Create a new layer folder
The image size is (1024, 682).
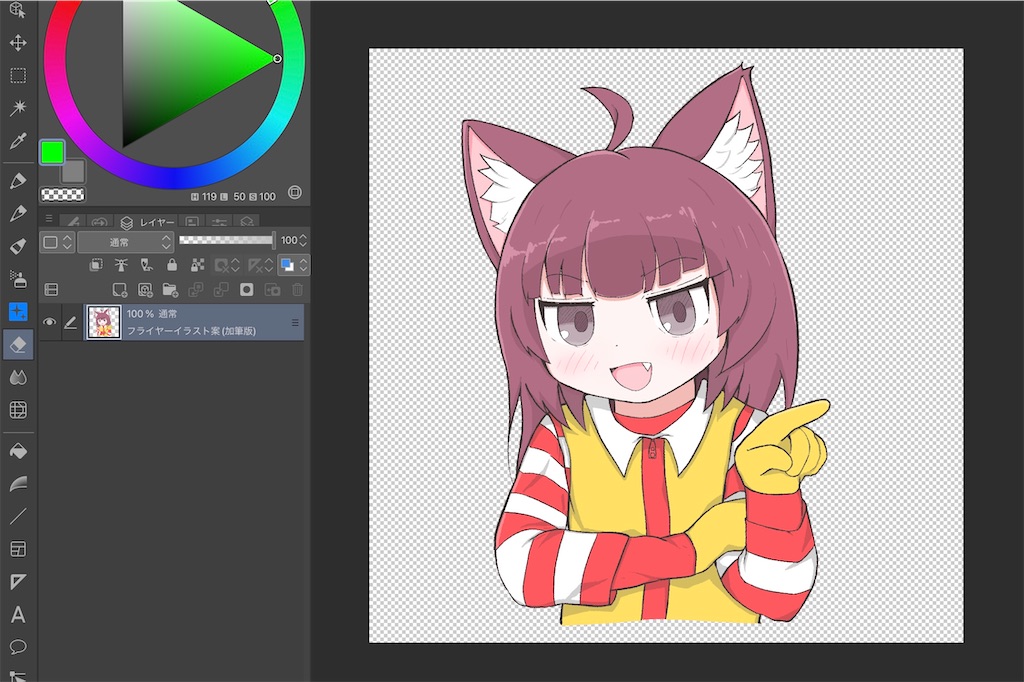(x=170, y=289)
